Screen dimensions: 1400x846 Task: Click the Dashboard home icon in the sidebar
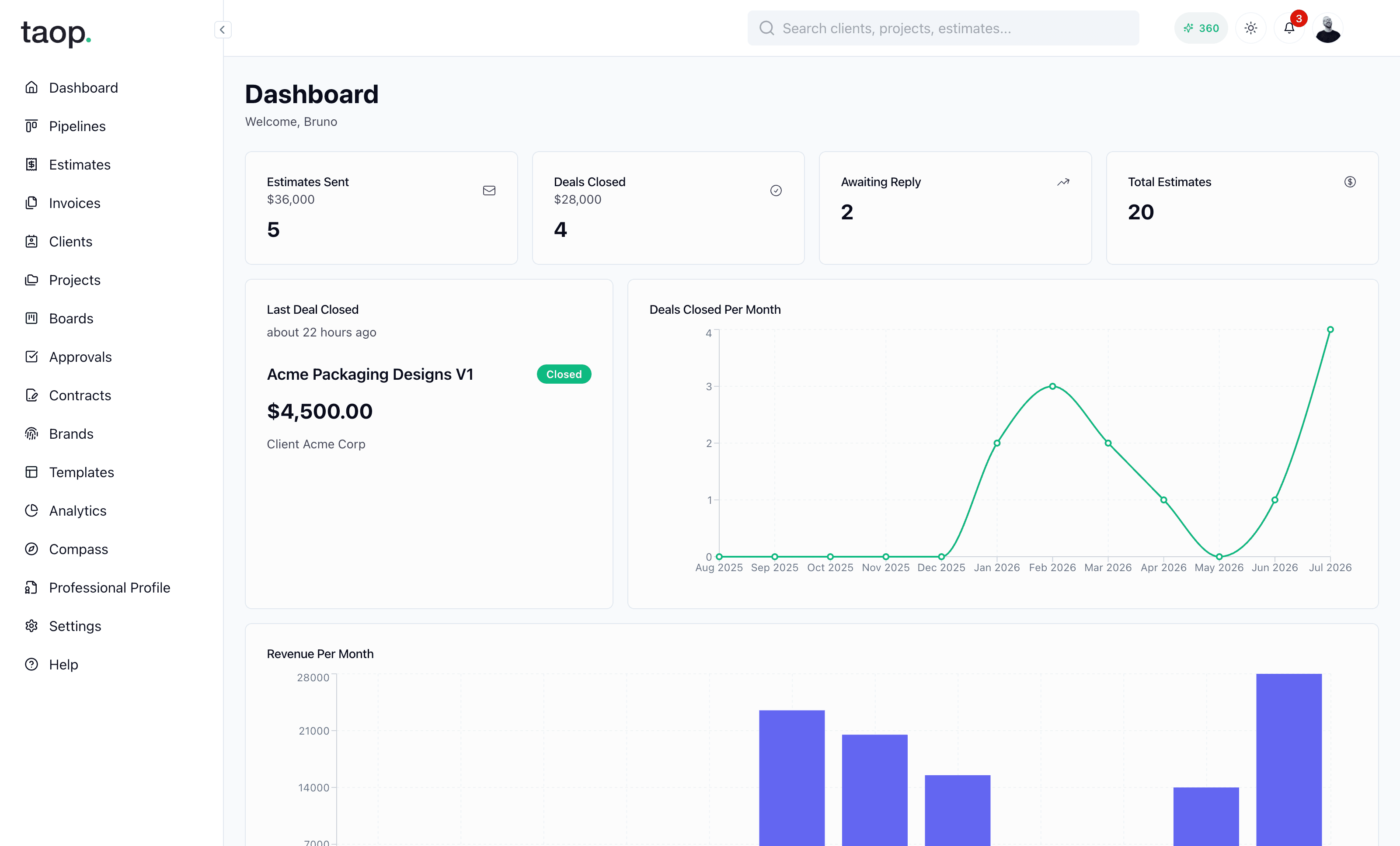(x=31, y=87)
